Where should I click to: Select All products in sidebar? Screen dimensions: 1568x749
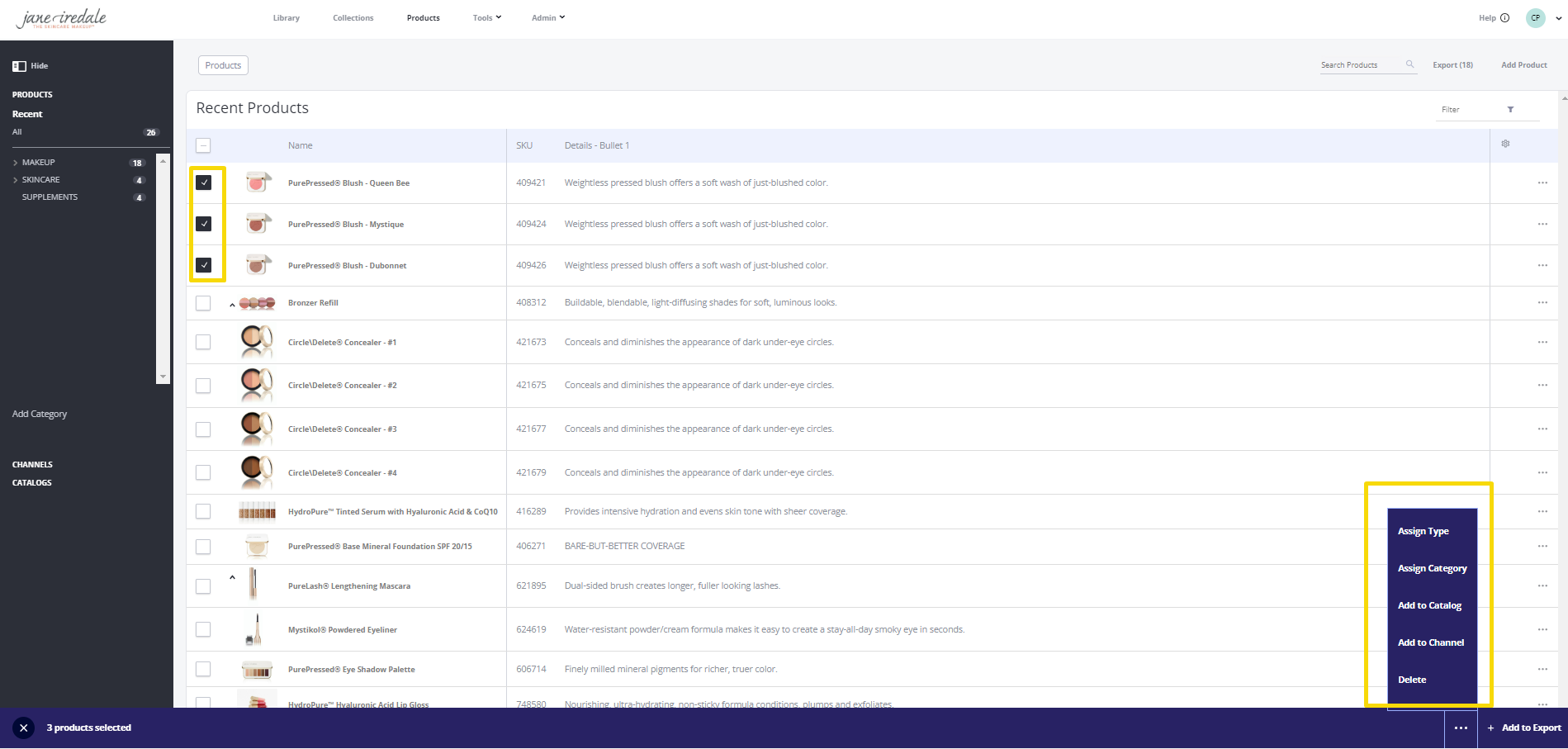tap(17, 132)
